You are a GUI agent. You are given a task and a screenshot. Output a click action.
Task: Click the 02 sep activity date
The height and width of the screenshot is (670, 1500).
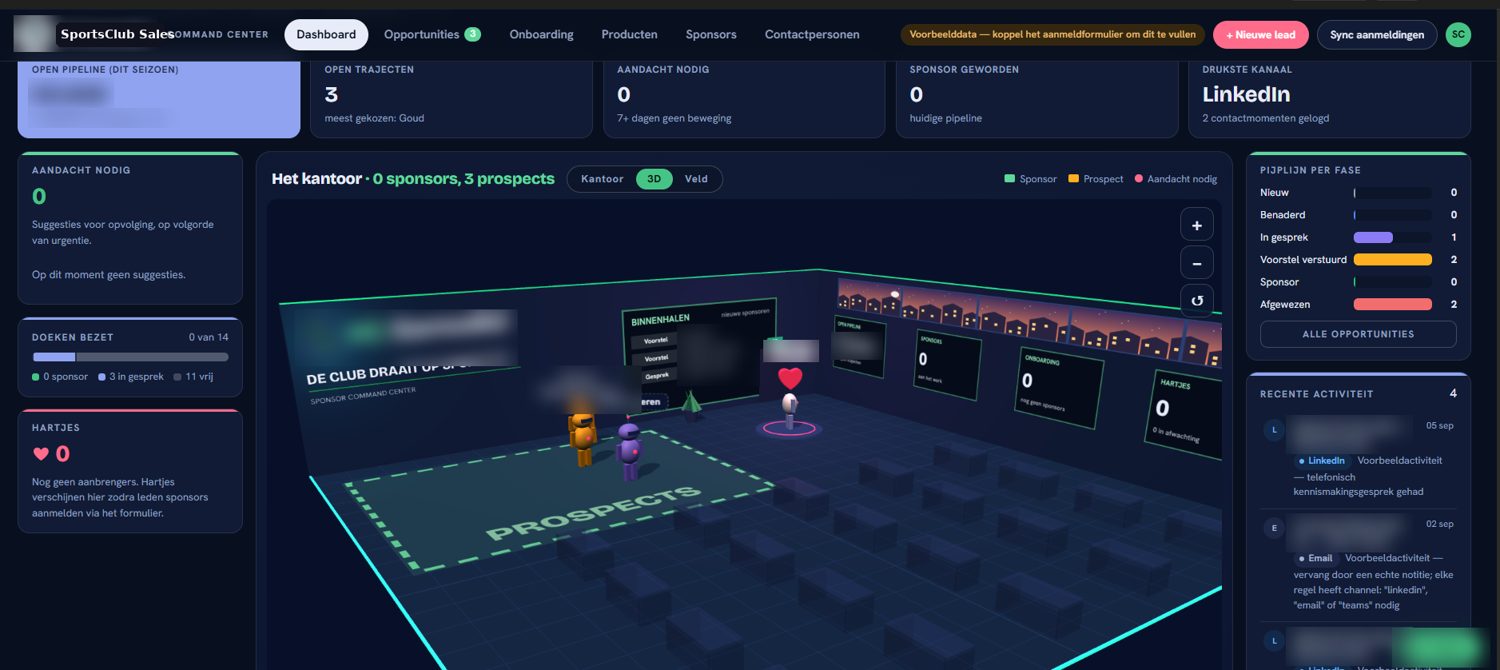1440,523
